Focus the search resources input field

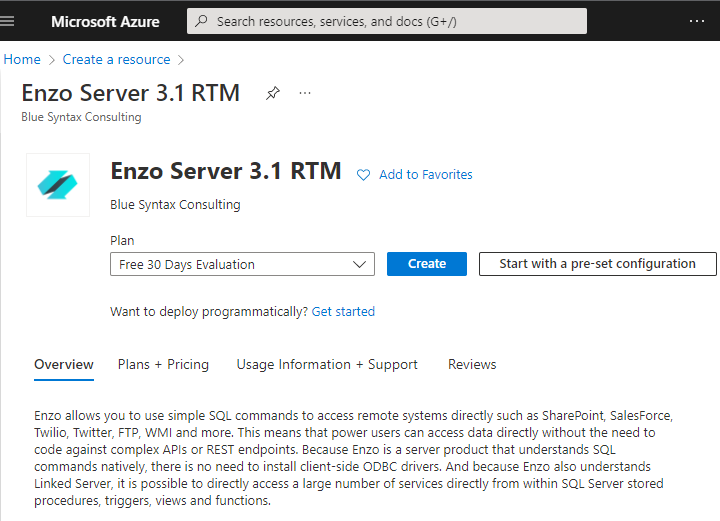(x=387, y=21)
